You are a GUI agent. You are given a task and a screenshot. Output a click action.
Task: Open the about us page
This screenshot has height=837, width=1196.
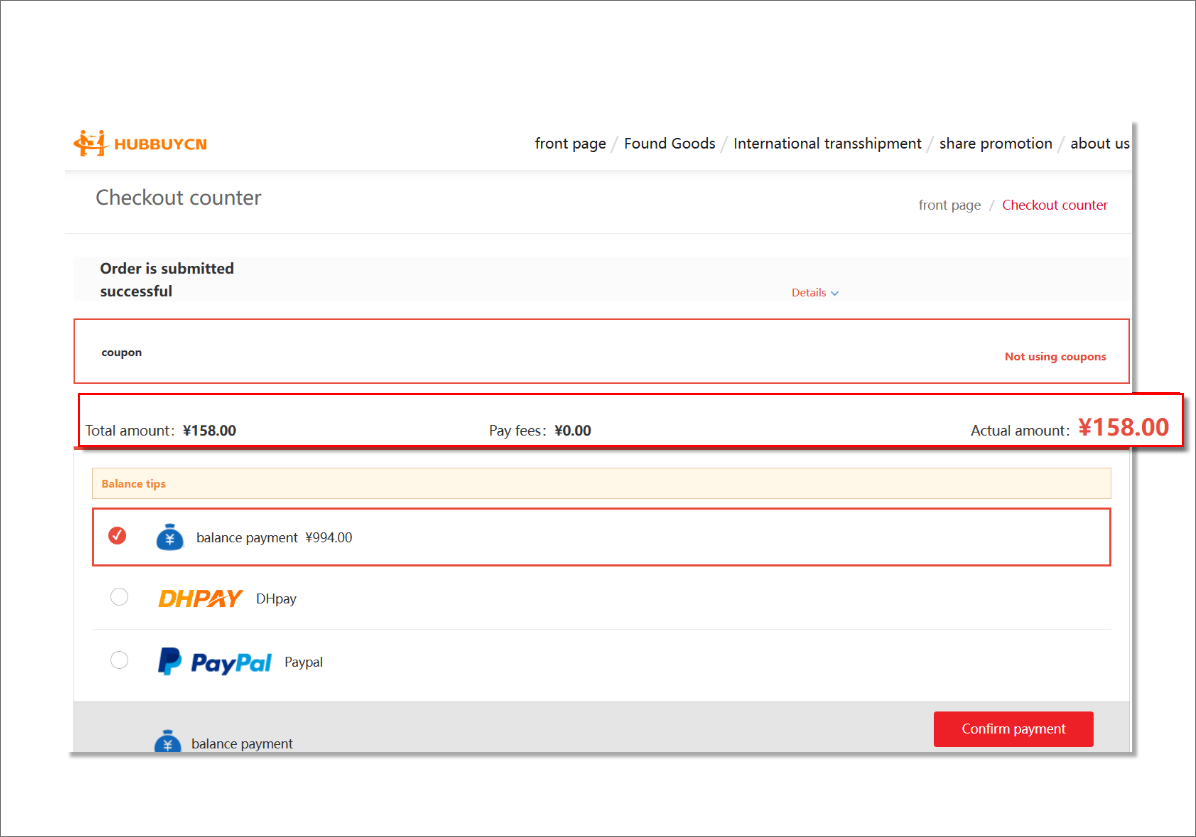[x=1099, y=144]
